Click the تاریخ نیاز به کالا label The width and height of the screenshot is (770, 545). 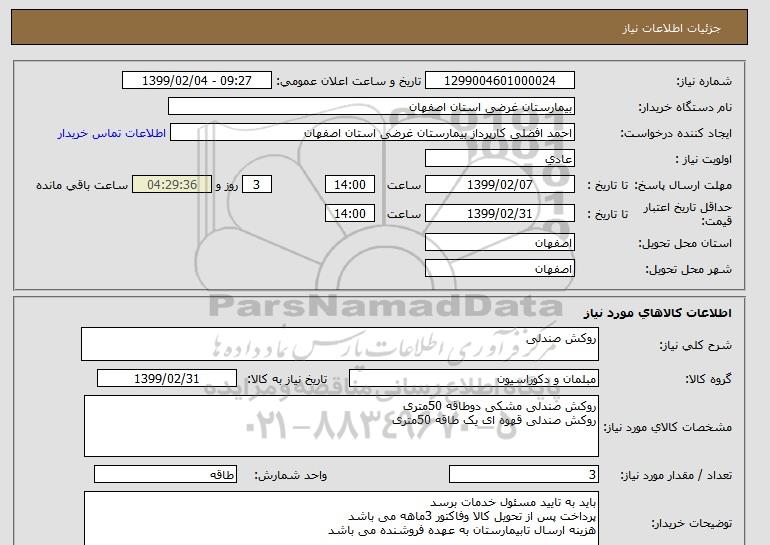tap(287, 379)
